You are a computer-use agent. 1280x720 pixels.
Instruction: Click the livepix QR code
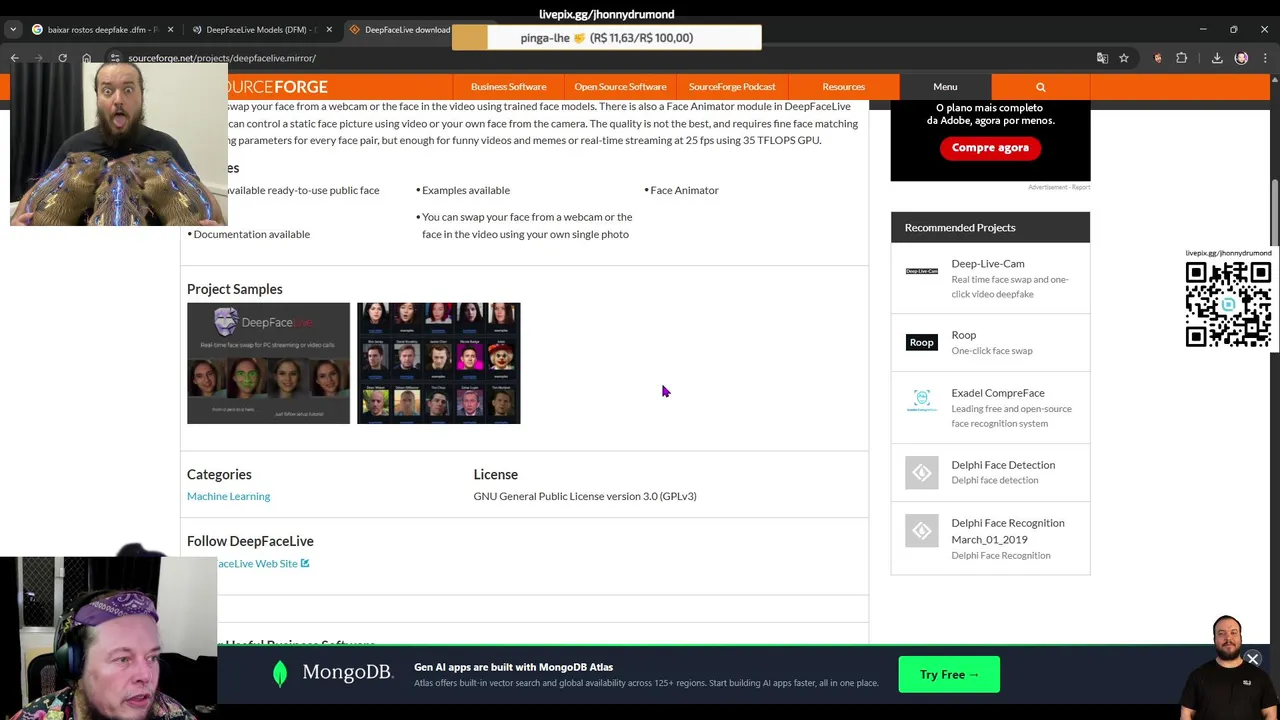pyautogui.click(x=1228, y=304)
